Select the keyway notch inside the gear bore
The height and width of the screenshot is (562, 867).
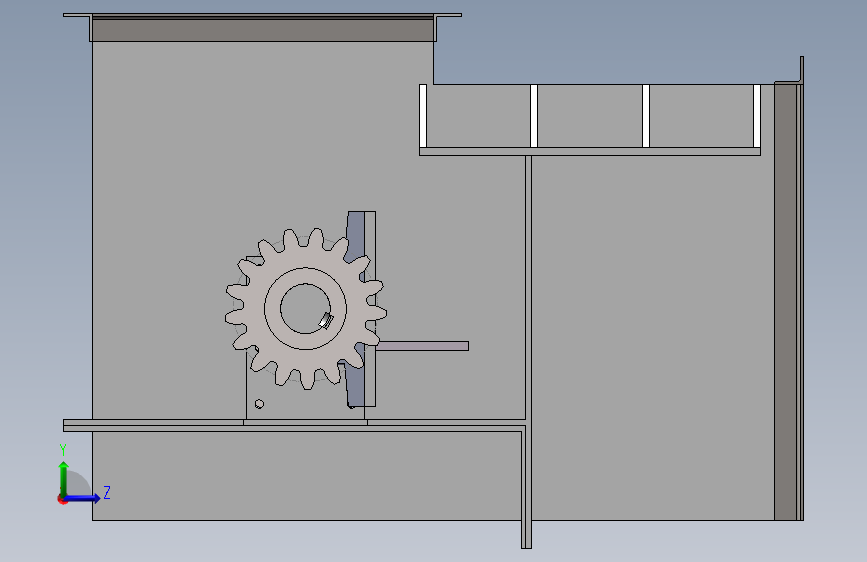pyautogui.click(x=326, y=321)
